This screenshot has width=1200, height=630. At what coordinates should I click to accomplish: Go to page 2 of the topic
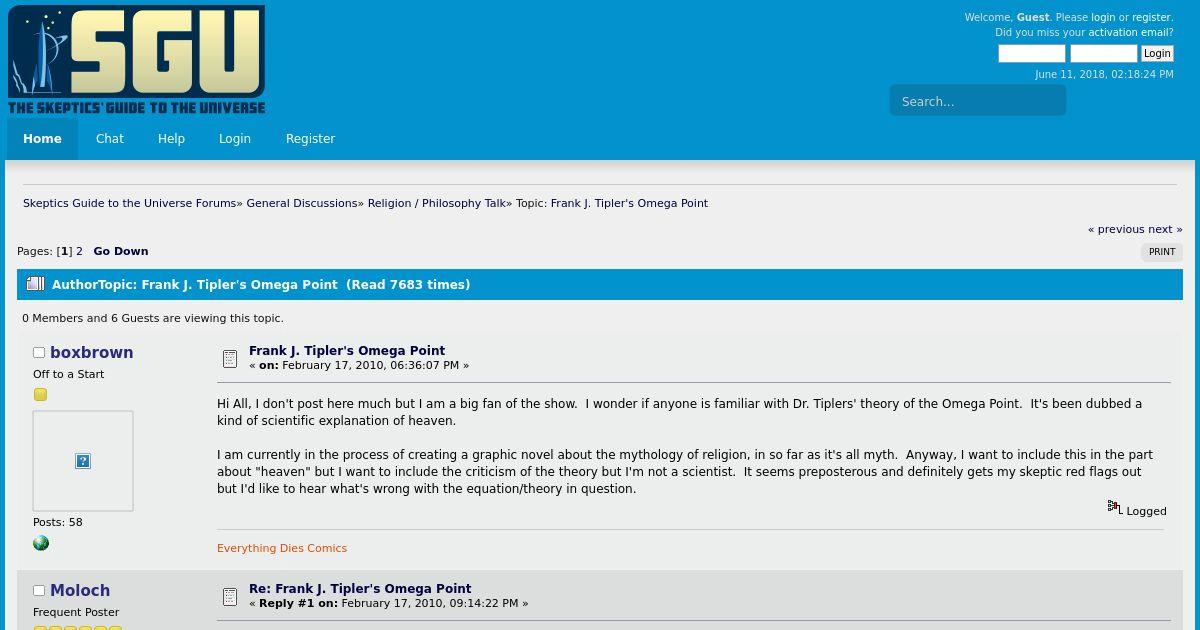click(79, 251)
